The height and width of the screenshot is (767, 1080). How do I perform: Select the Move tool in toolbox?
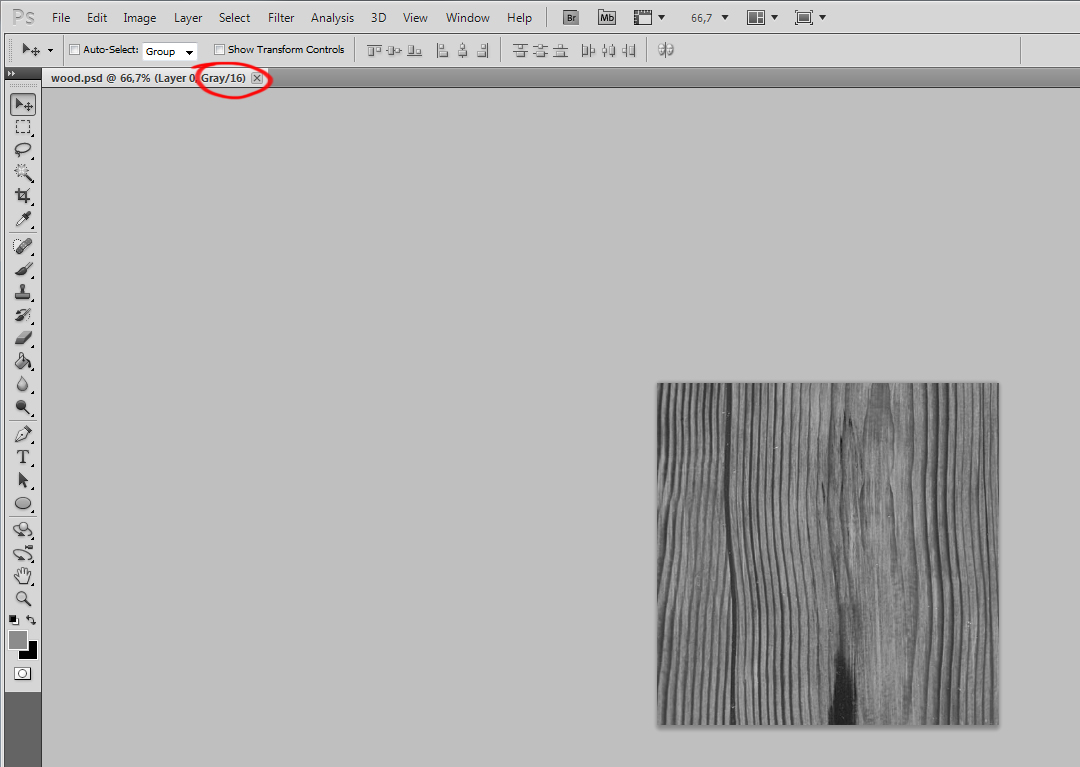tap(23, 105)
